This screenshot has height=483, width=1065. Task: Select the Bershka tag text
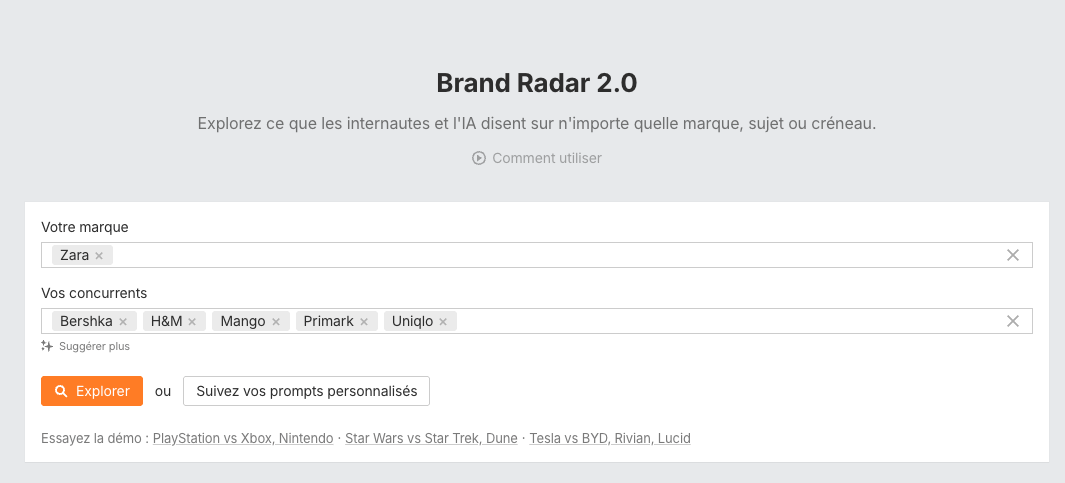(x=86, y=321)
